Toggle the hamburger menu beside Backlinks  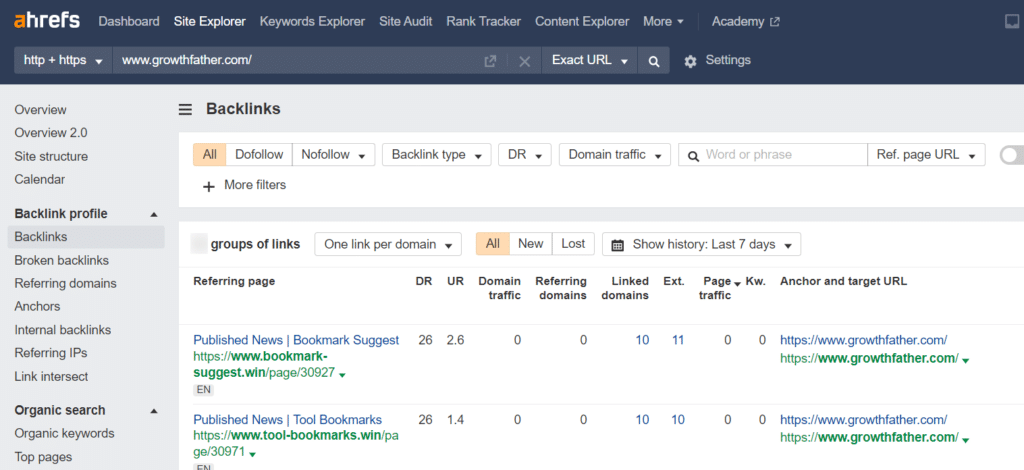click(185, 109)
